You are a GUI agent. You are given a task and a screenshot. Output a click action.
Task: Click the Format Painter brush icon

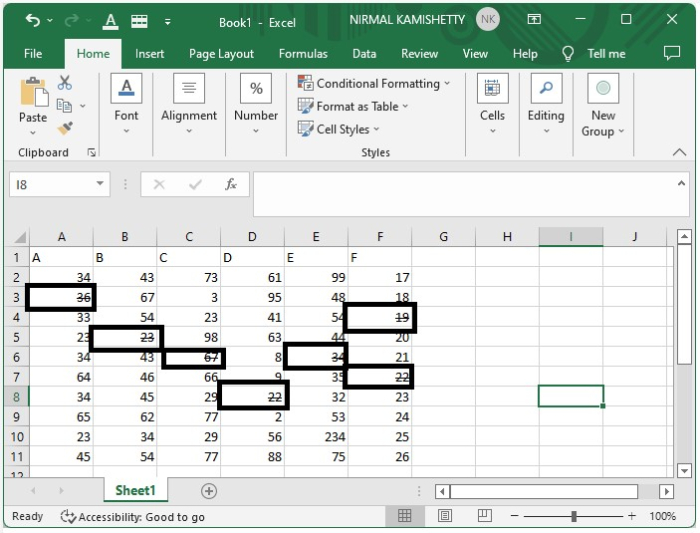65,129
